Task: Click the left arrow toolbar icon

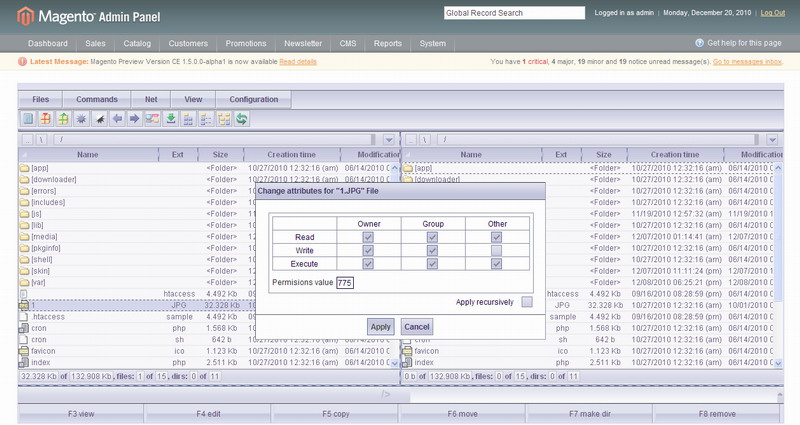Action: coord(117,119)
